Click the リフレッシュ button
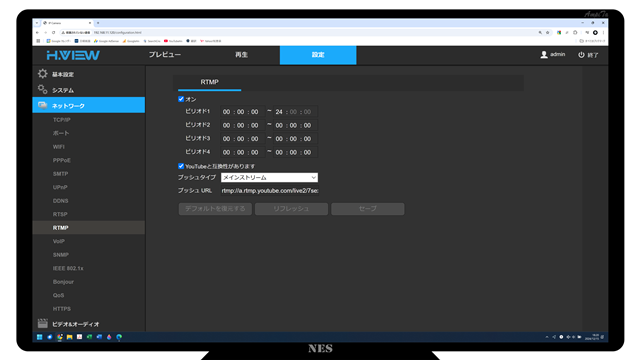 pyautogui.click(x=291, y=209)
